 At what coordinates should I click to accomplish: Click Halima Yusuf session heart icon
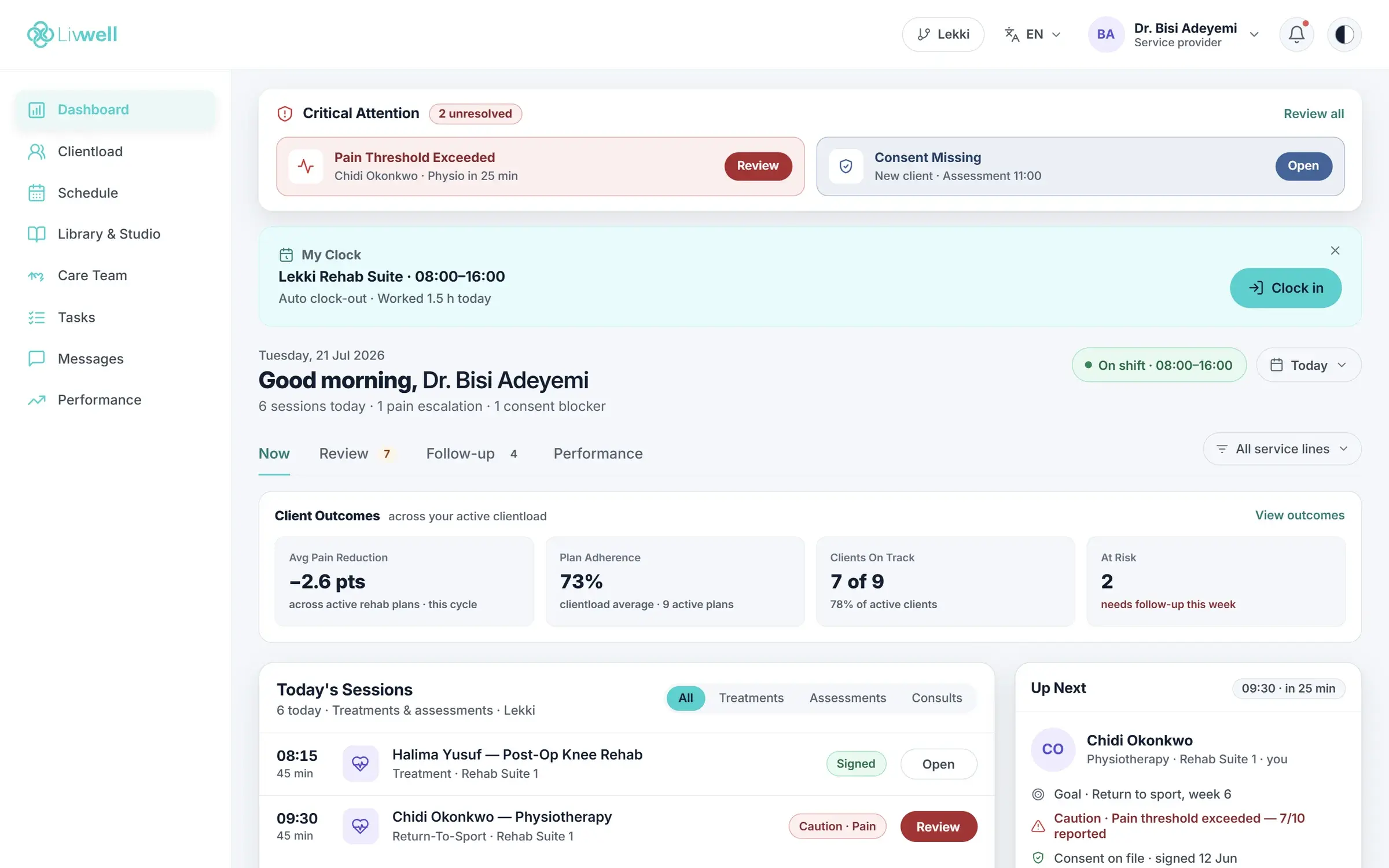pyautogui.click(x=361, y=764)
